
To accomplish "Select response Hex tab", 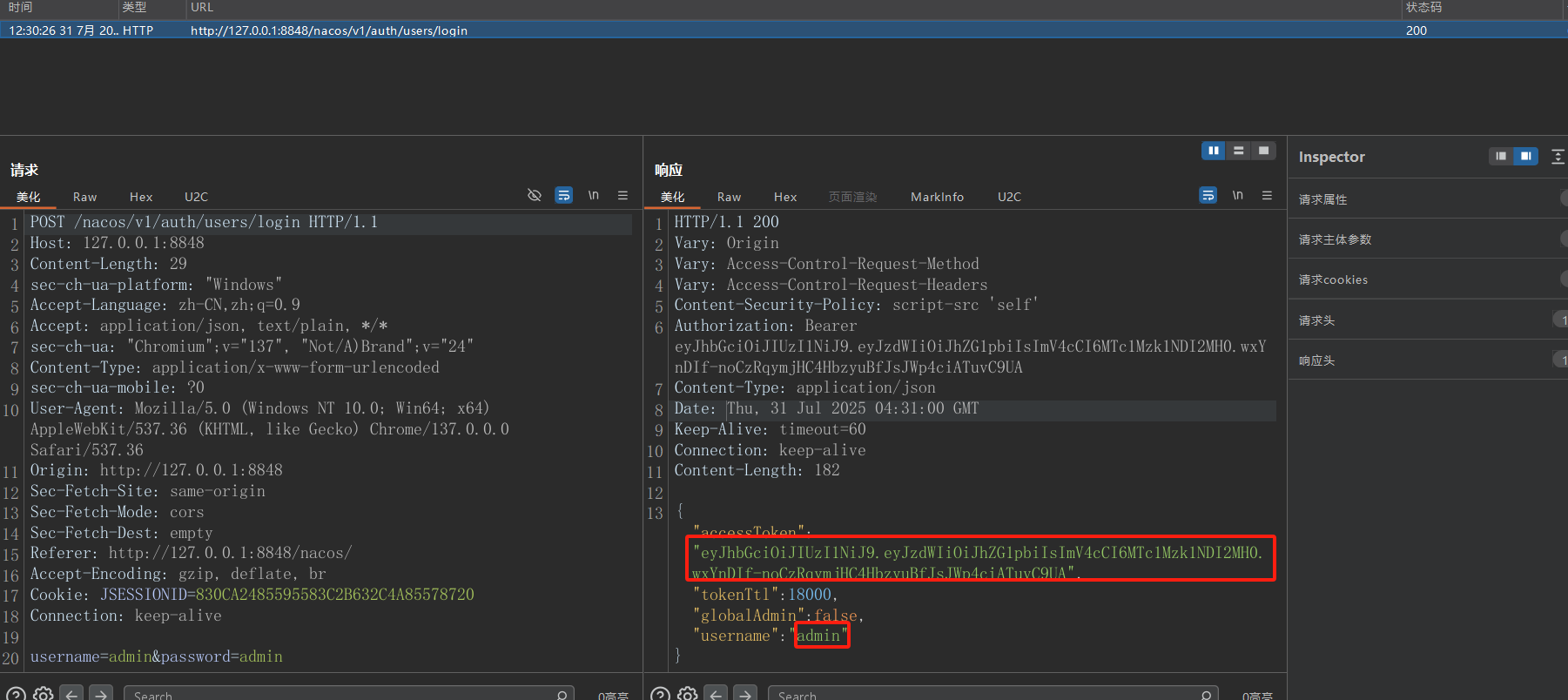I will pos(785,197).
